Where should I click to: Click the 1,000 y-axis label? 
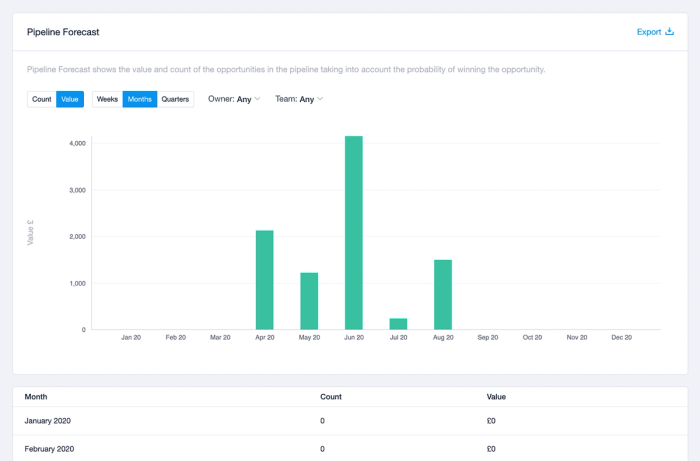tap(77, 283)
